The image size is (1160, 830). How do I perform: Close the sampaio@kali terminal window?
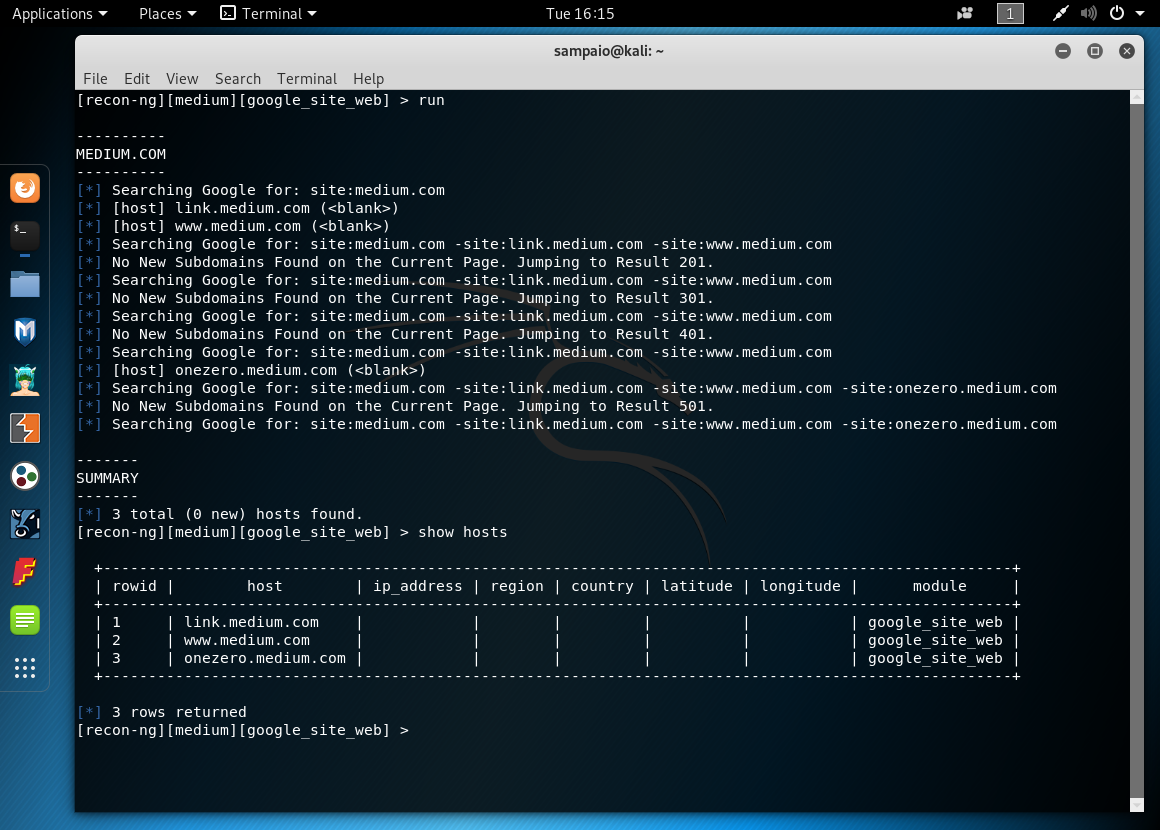tap(1127, 50)
